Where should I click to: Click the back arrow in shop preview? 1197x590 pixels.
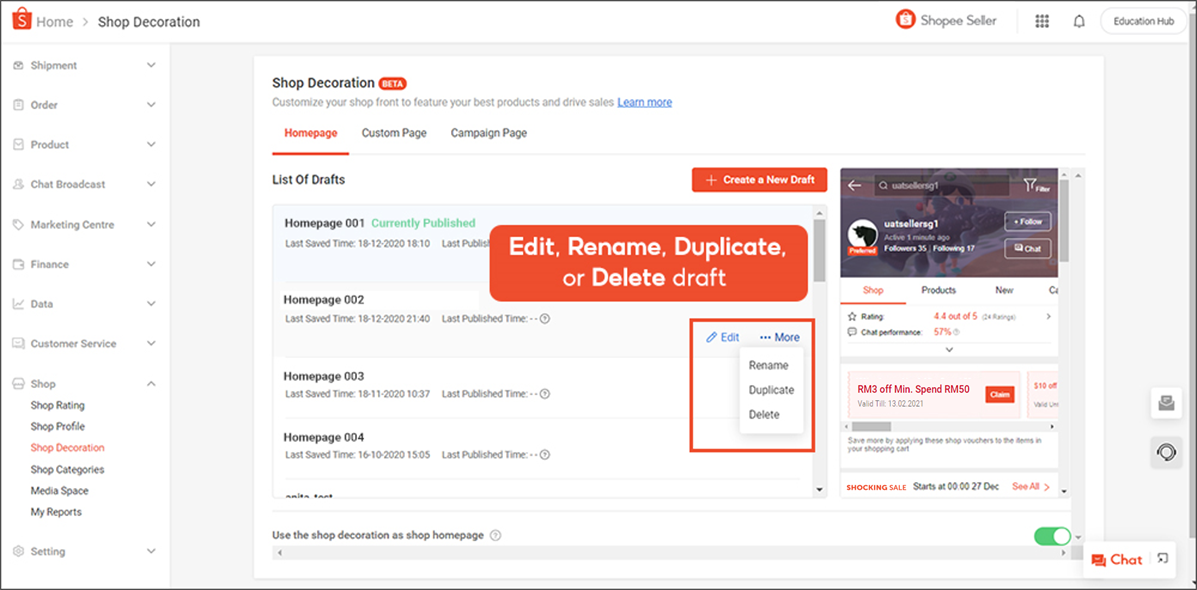[x=854, y=185]
